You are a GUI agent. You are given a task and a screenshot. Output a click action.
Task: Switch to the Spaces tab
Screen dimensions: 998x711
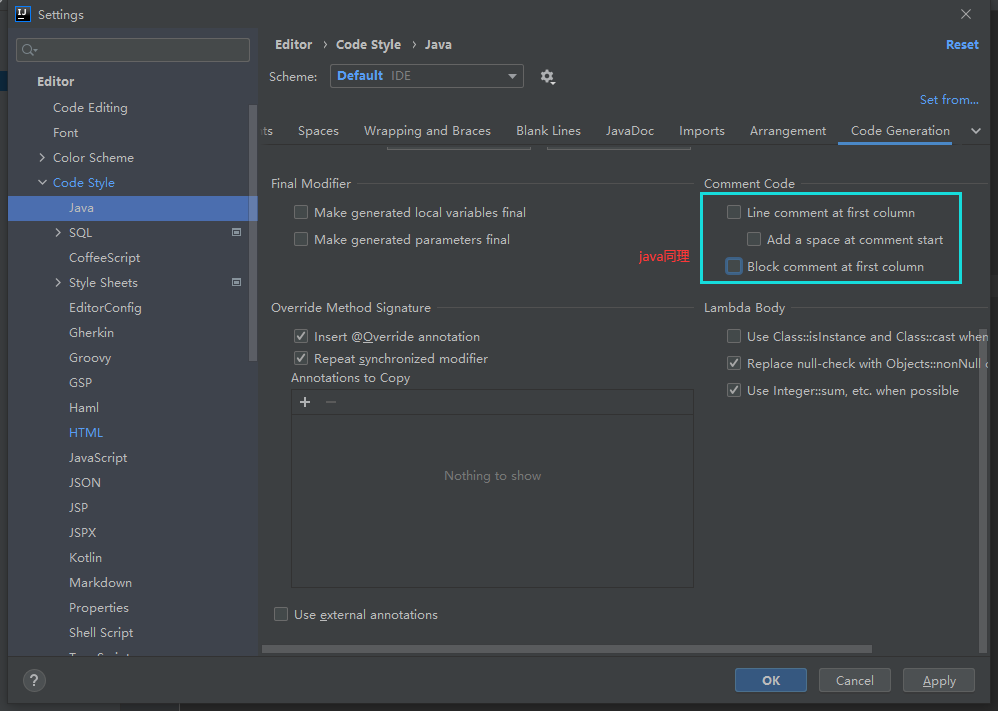(318, 130)
